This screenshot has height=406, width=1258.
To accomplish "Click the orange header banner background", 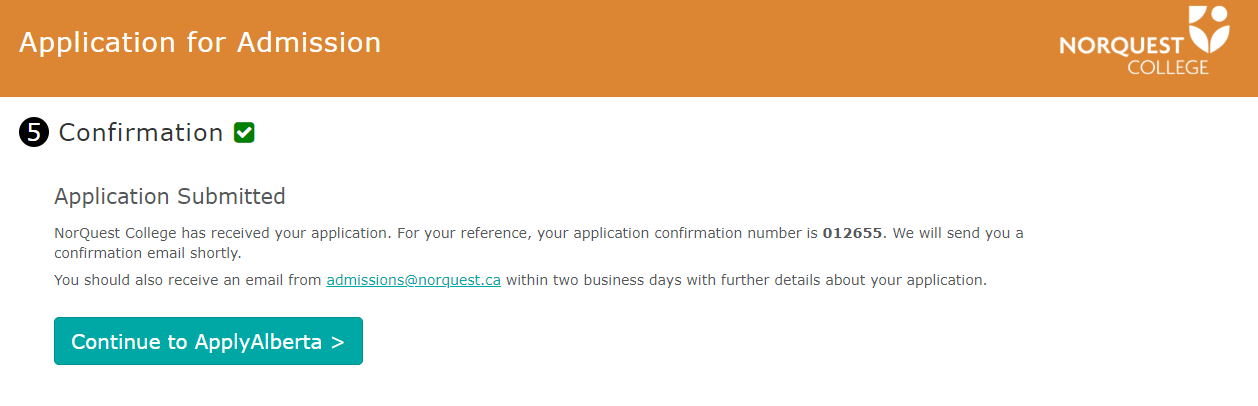I will (700, 48).
